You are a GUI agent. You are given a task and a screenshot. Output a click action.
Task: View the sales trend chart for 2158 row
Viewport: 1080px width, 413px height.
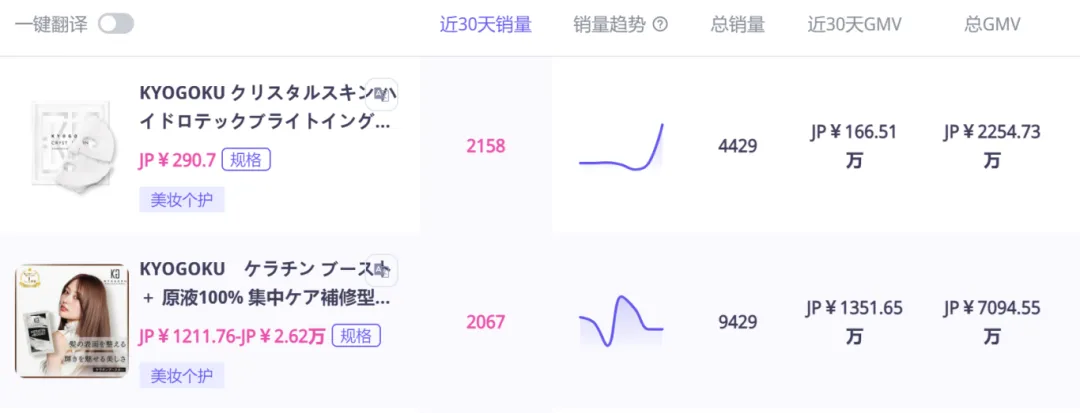(621, 148)
